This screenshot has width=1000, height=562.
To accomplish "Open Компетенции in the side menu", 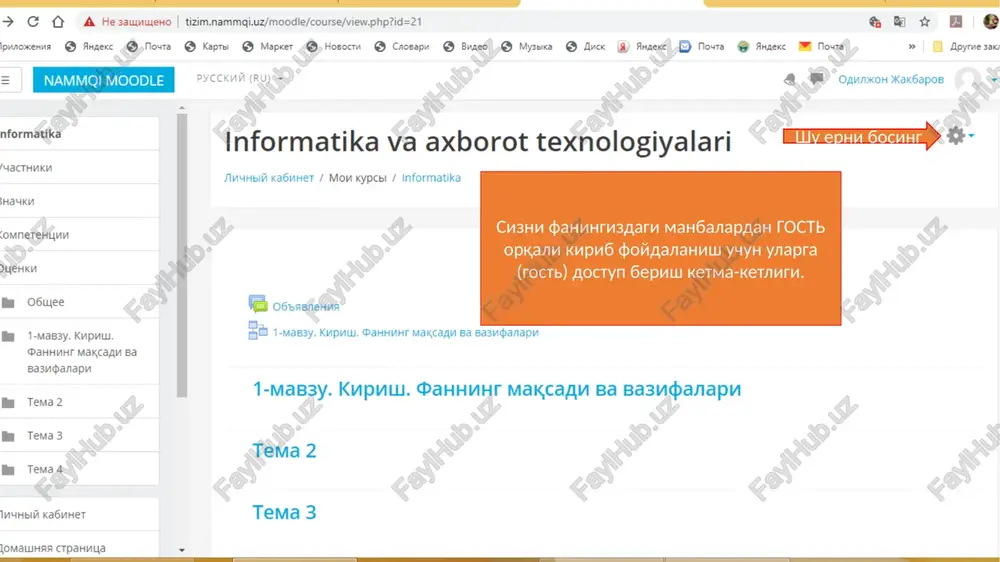I will tap(79, 235).
